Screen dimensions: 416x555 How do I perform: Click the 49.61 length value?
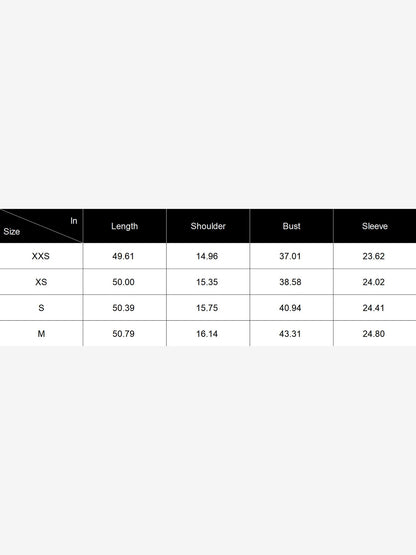click(x=123, y=256)
